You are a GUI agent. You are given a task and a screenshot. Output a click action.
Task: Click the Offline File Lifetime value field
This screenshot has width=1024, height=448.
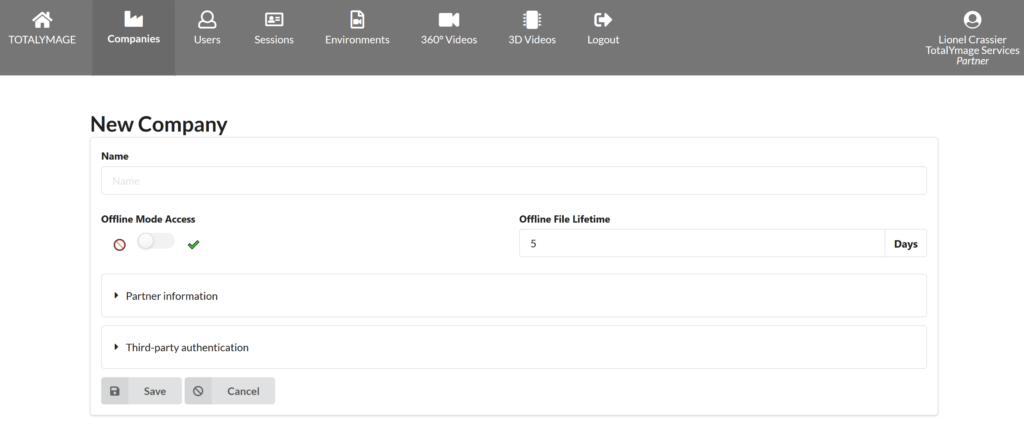[x=702, y=244]
